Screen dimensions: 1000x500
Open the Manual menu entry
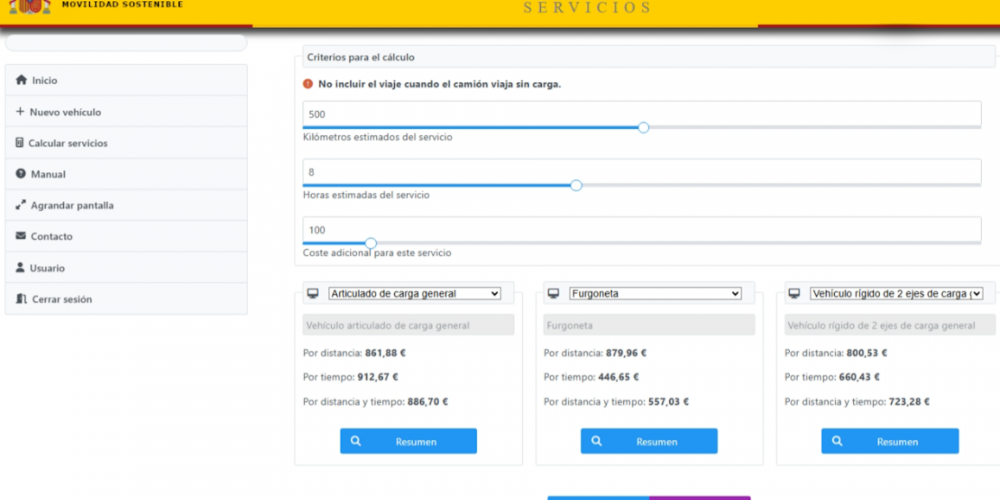(x=48, y=174)
